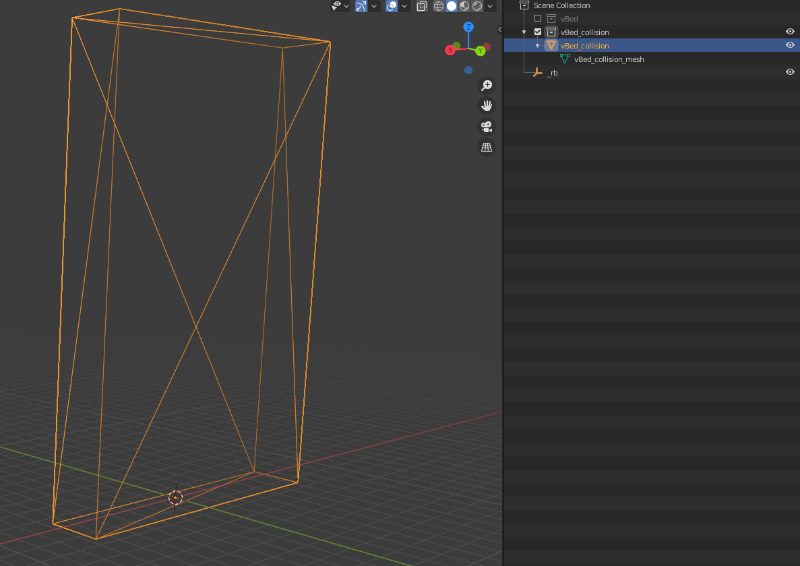Screen dimensions: 800x566
Task: Click X axis on navigation gizmo
Action: pos(450,50)
